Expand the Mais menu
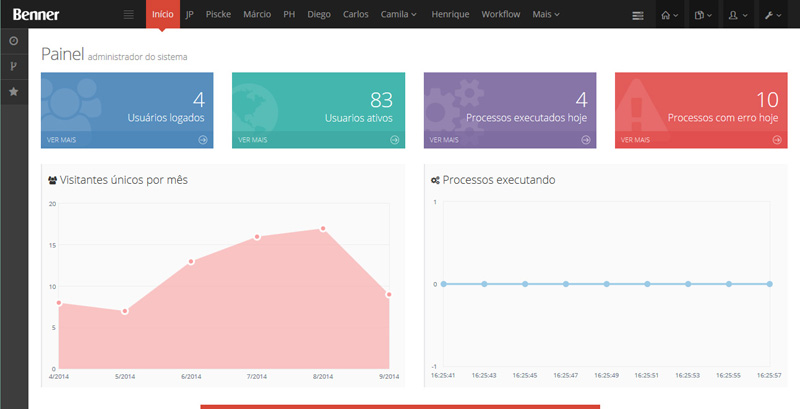 click(x=546, y=15)
